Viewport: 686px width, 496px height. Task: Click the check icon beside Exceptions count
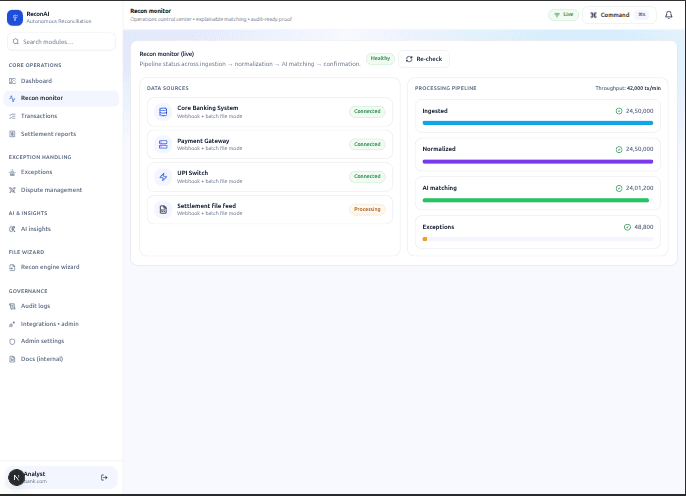[x=627, y=227]
